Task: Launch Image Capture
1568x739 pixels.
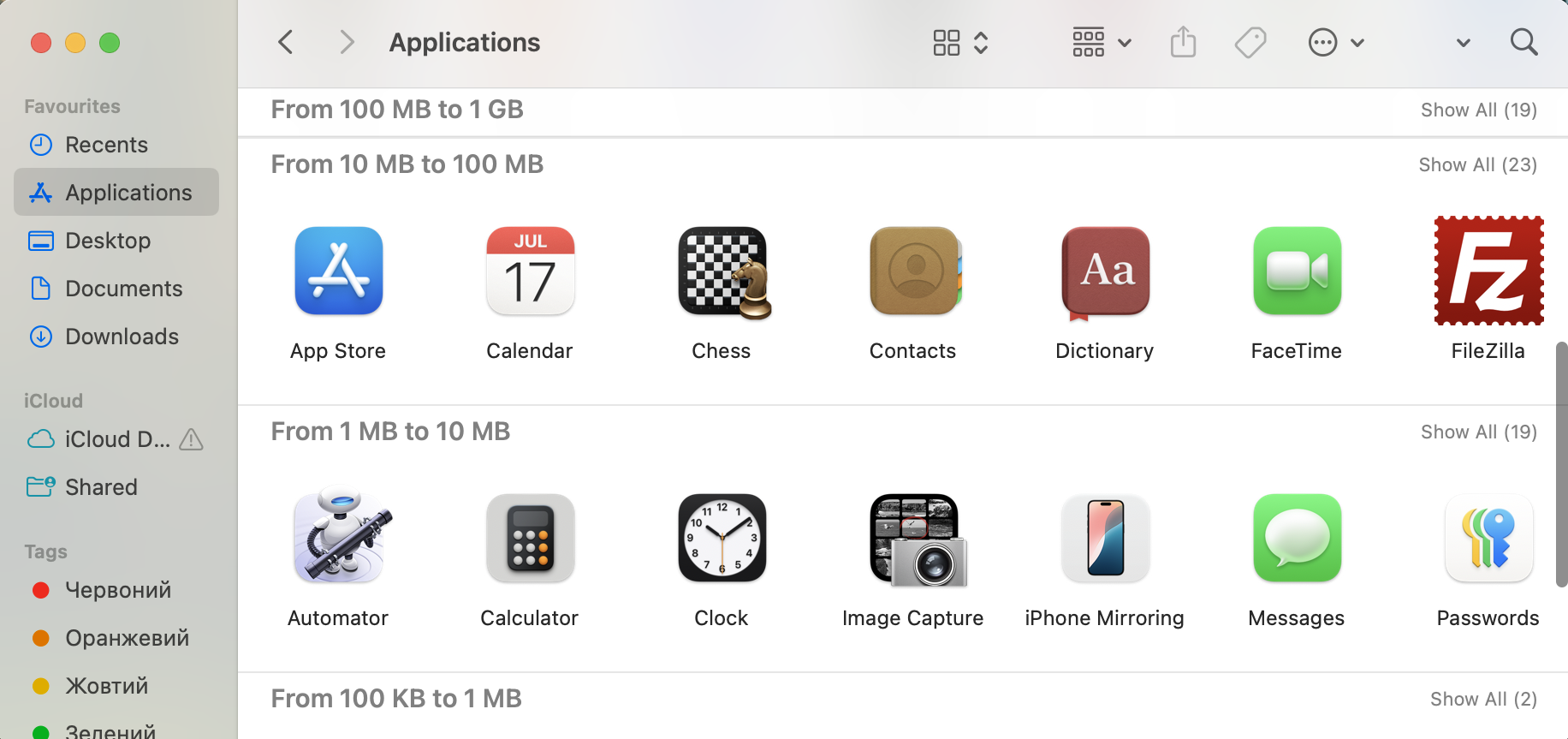Action: click(913, 539)
